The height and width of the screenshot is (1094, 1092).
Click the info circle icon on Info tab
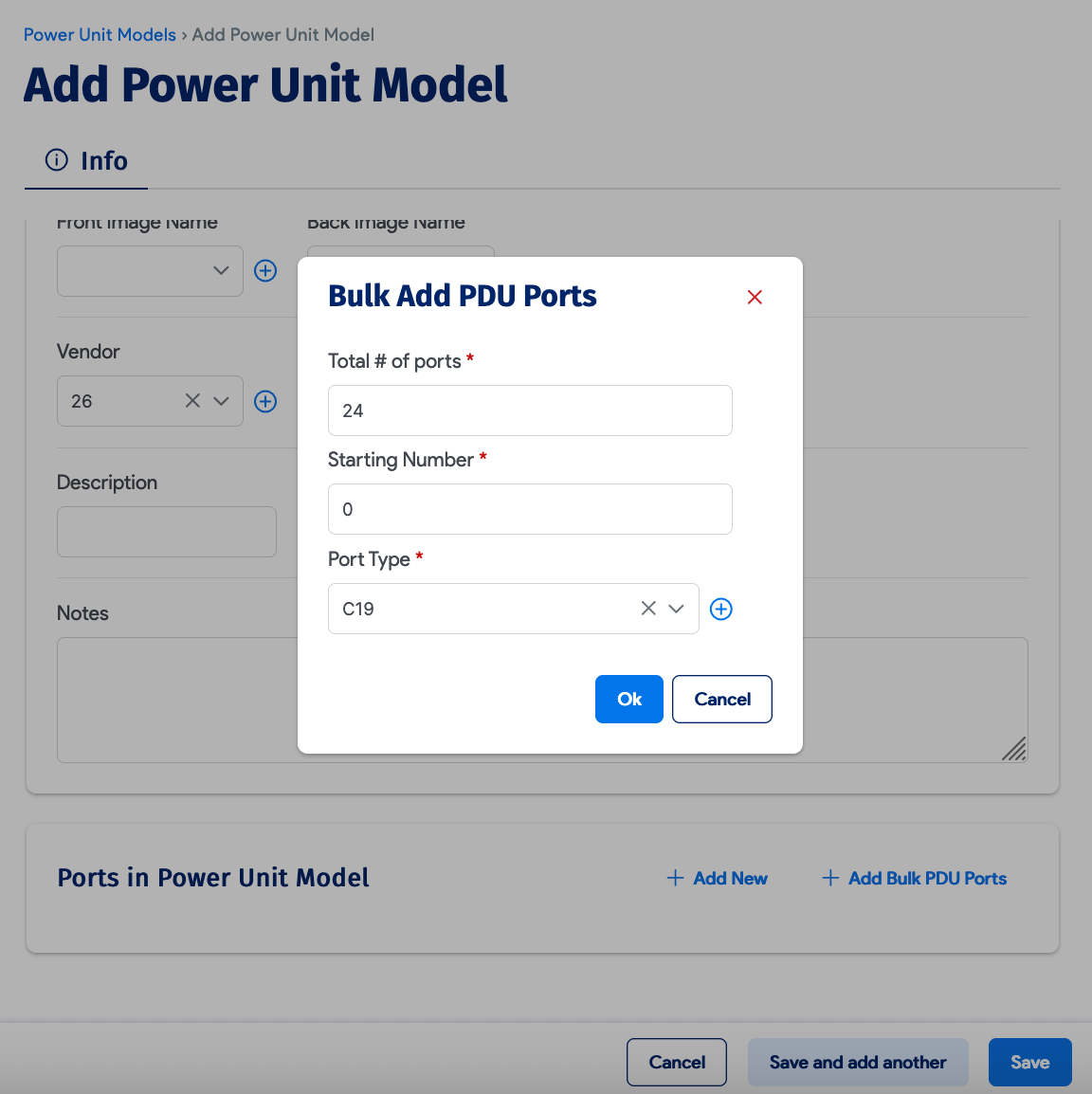pos(55,160)
